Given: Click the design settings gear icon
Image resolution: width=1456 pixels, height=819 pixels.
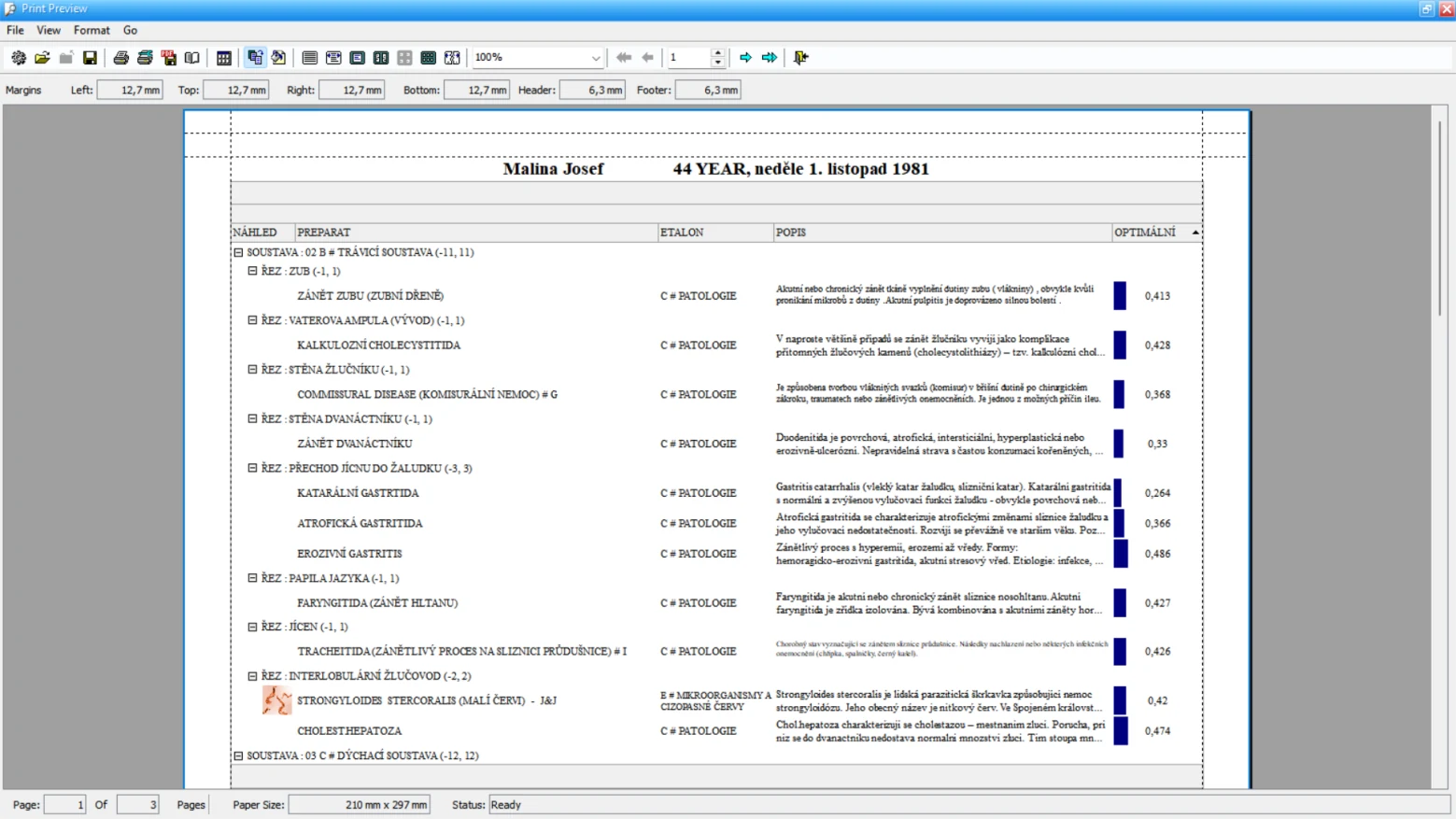Looking at the screenshot, I should (x=19, y=58).
